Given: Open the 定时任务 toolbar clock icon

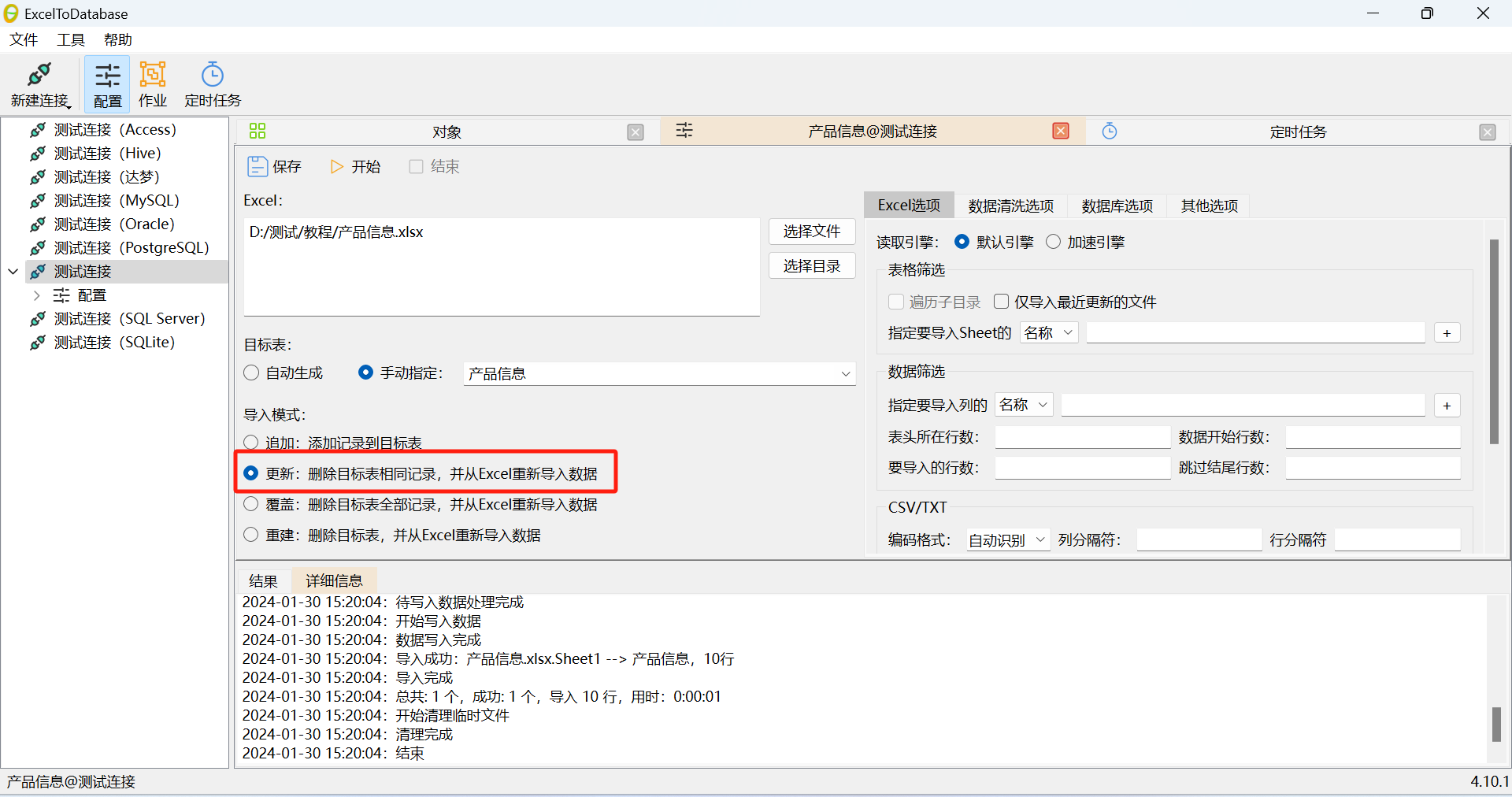Looking at the screenshot, I should 213,74.
